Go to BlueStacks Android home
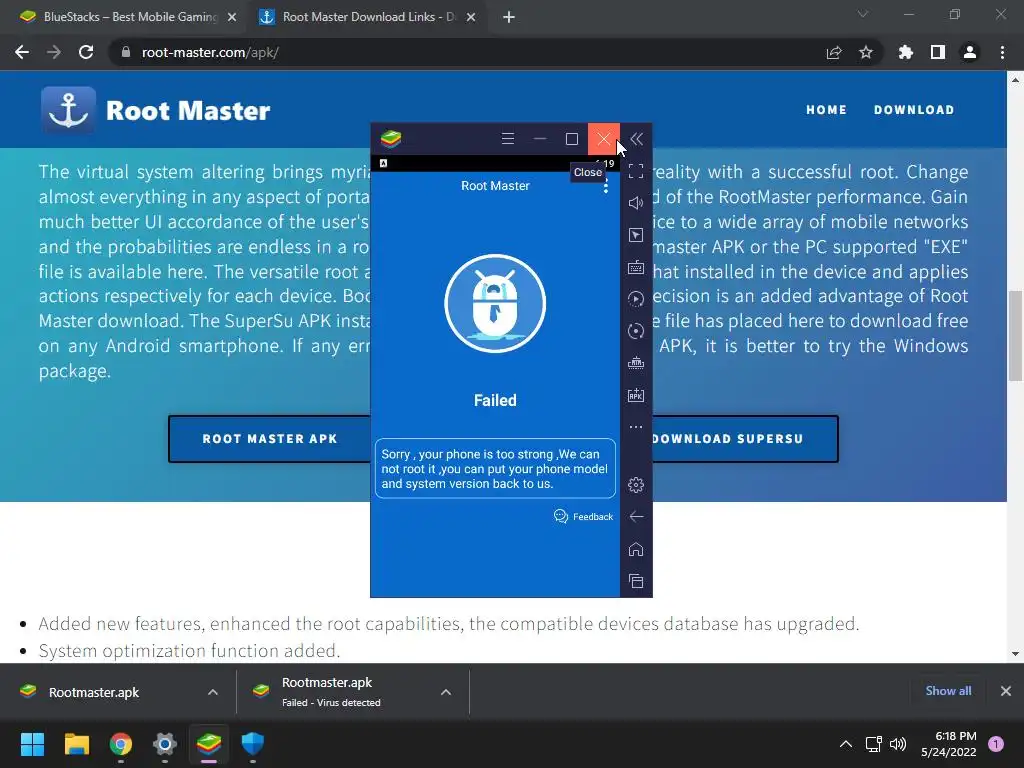Image resolution: width=1024 pixels, height=768 pixels. pyautogui.click(x=636, y=549)
